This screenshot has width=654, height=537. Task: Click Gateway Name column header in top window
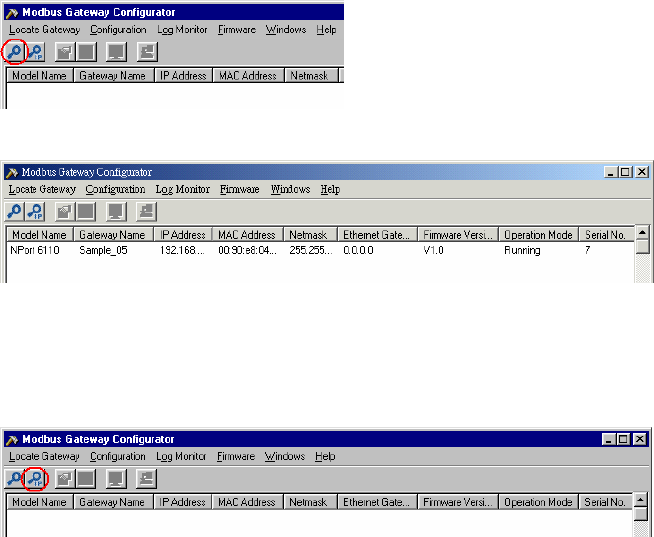coord(113,76)
